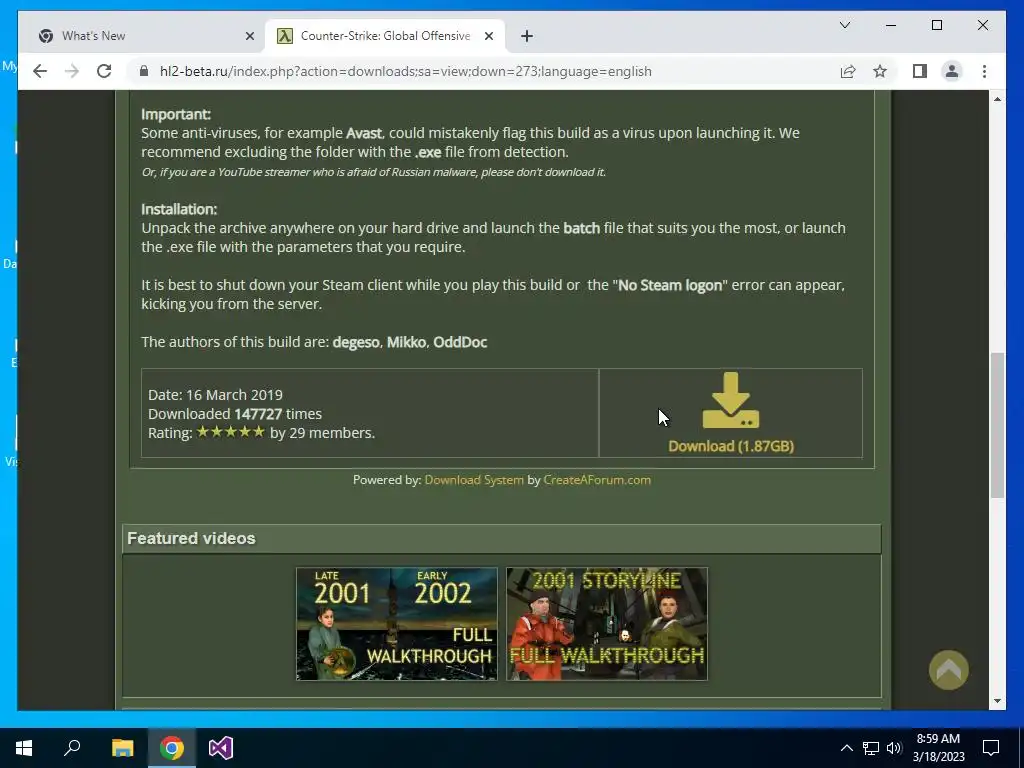Click the Installation: heading
This screenshot has width=1024, height=768.
(x=179, y=209)
